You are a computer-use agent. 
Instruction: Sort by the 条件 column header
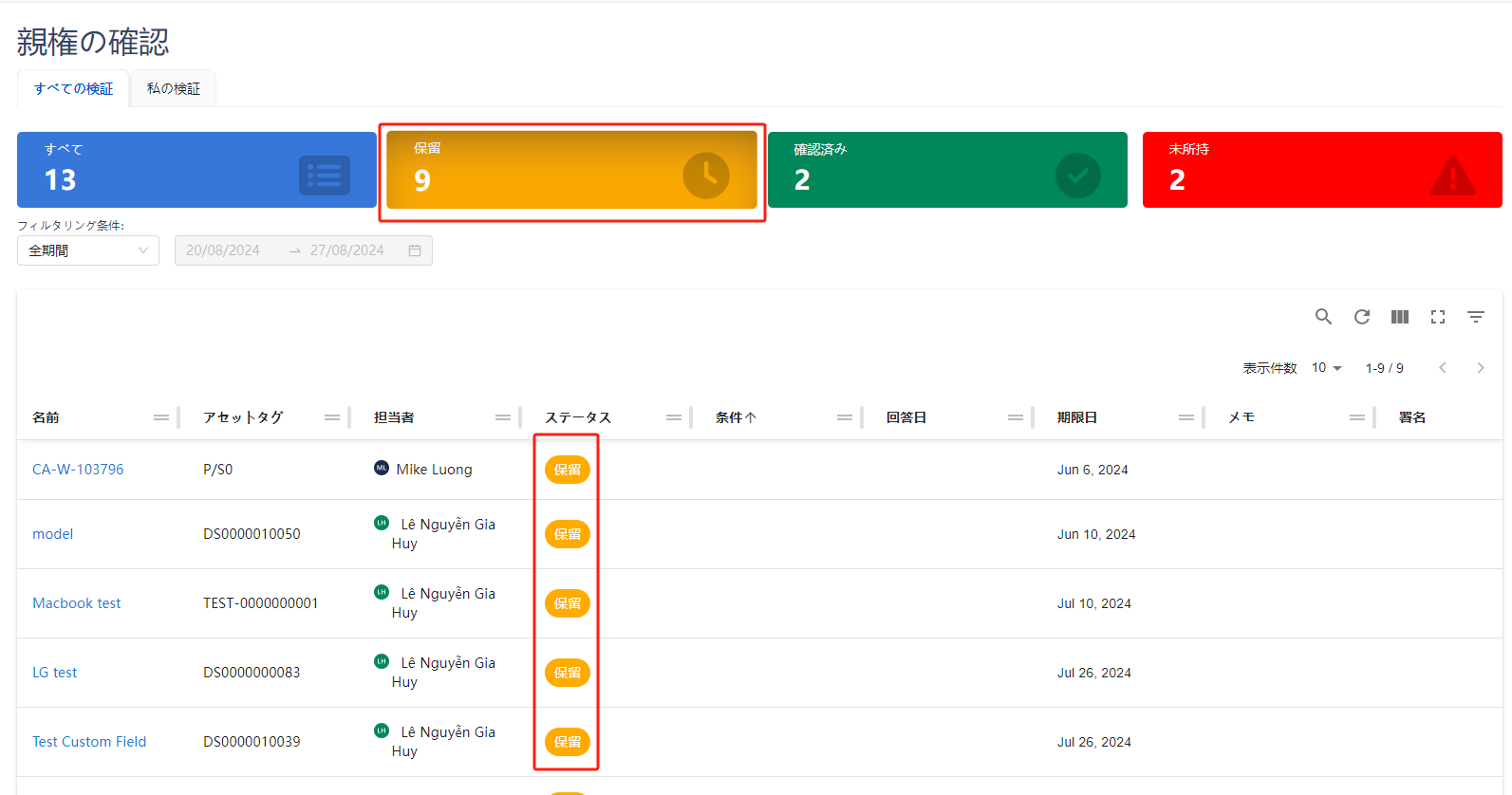point(736,417)
